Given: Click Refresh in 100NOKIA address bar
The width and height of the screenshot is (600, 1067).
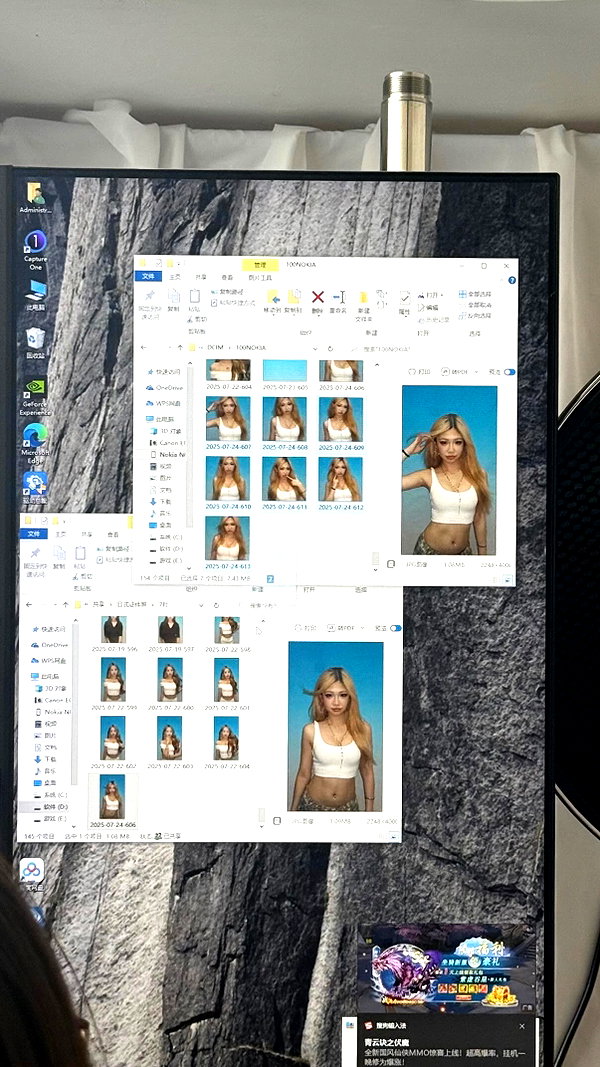Looking at the screenshot, I should coord(331,348).
